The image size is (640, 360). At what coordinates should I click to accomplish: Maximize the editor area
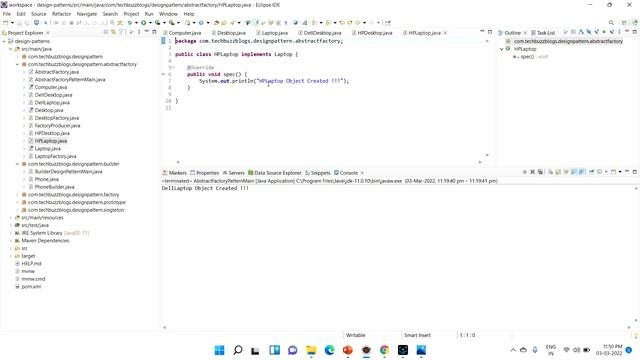[x=490, y=32]
